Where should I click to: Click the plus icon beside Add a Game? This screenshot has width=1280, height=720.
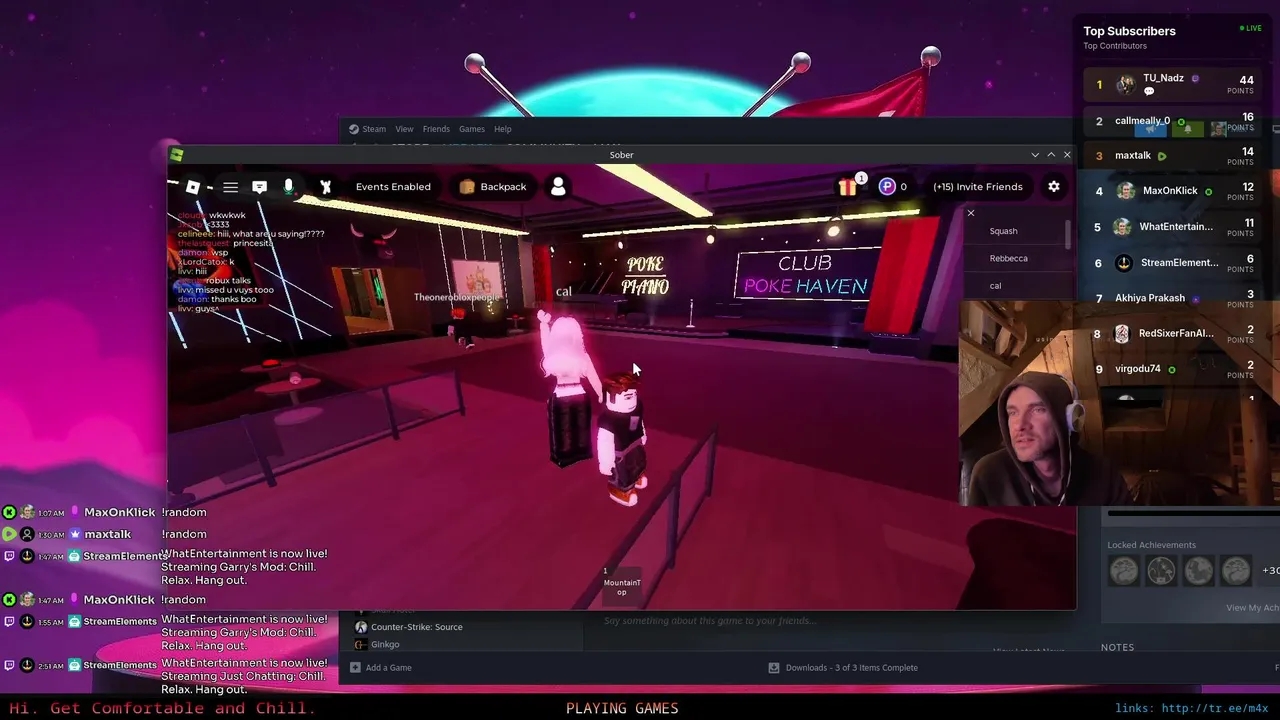[x=355, y=668]
